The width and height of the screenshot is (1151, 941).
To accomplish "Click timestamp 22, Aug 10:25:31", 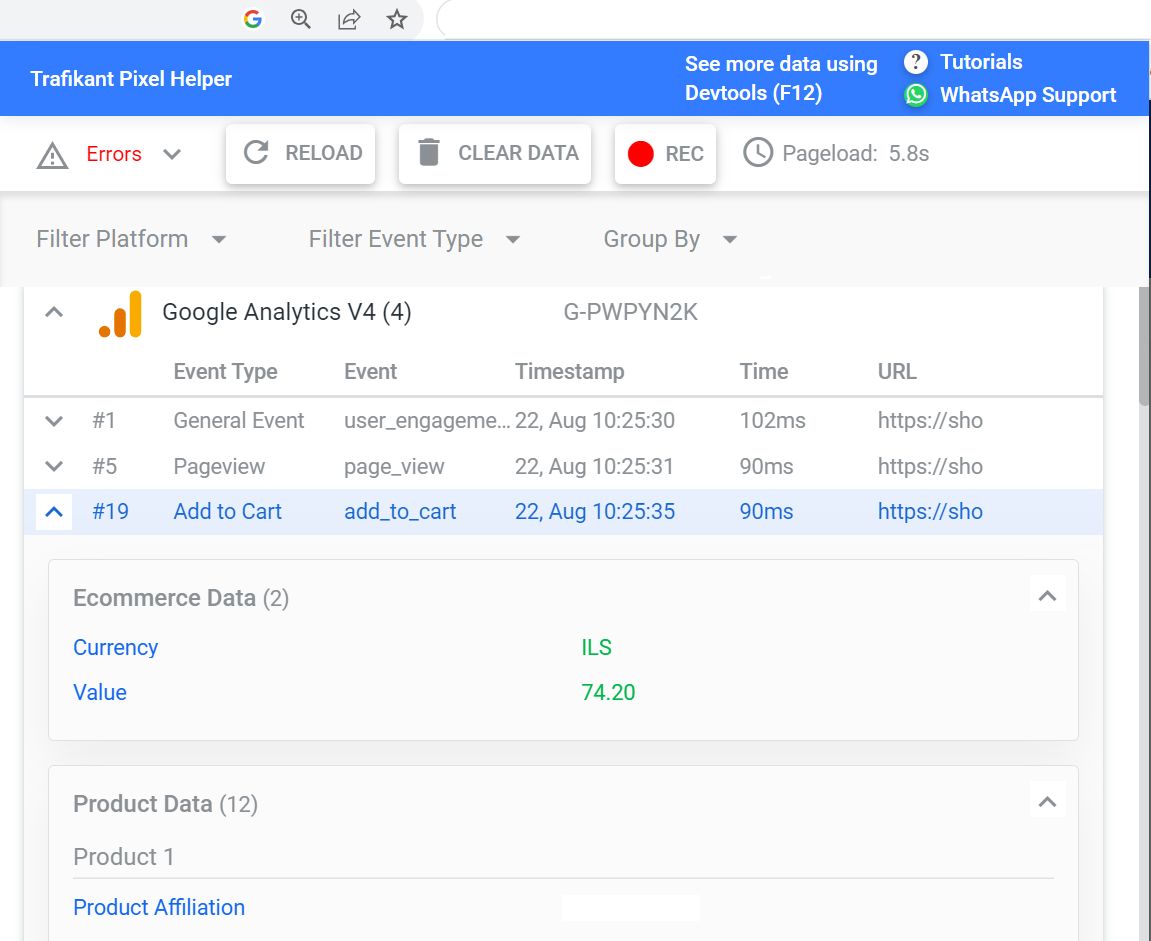I will coord(594,467).
